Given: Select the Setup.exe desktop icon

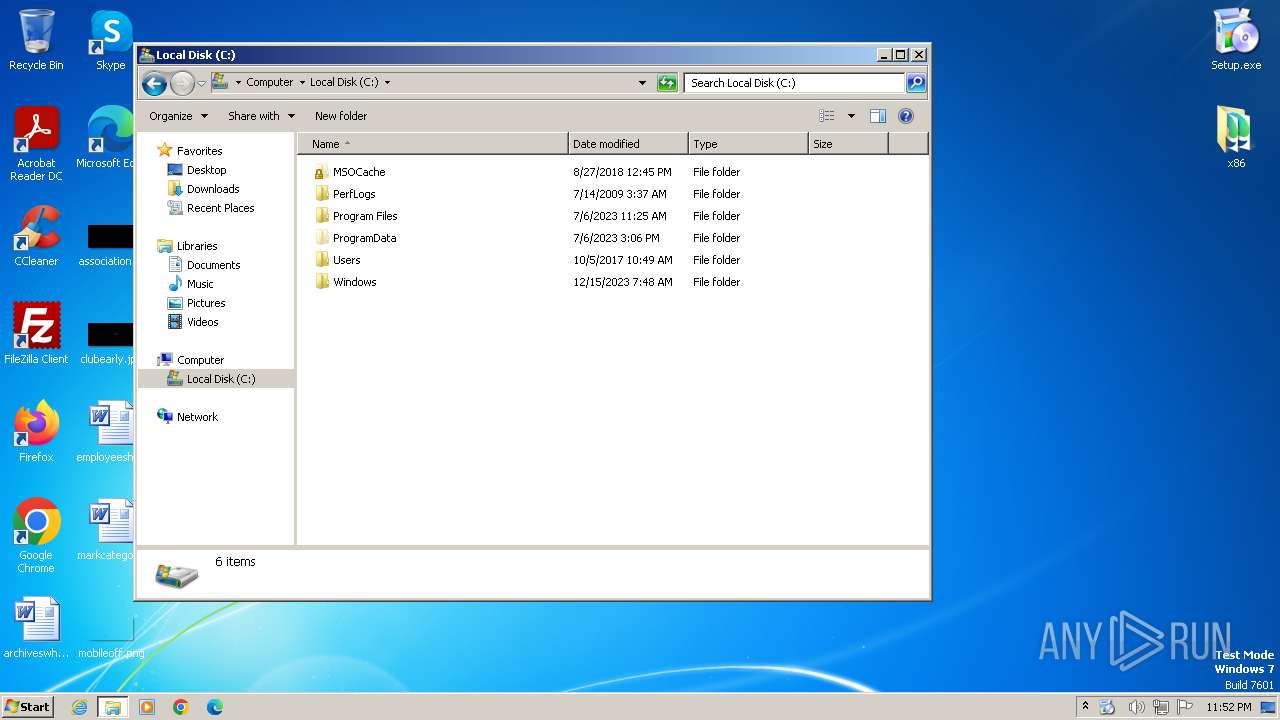Looking at the screenshot, I should [1236, 40].
